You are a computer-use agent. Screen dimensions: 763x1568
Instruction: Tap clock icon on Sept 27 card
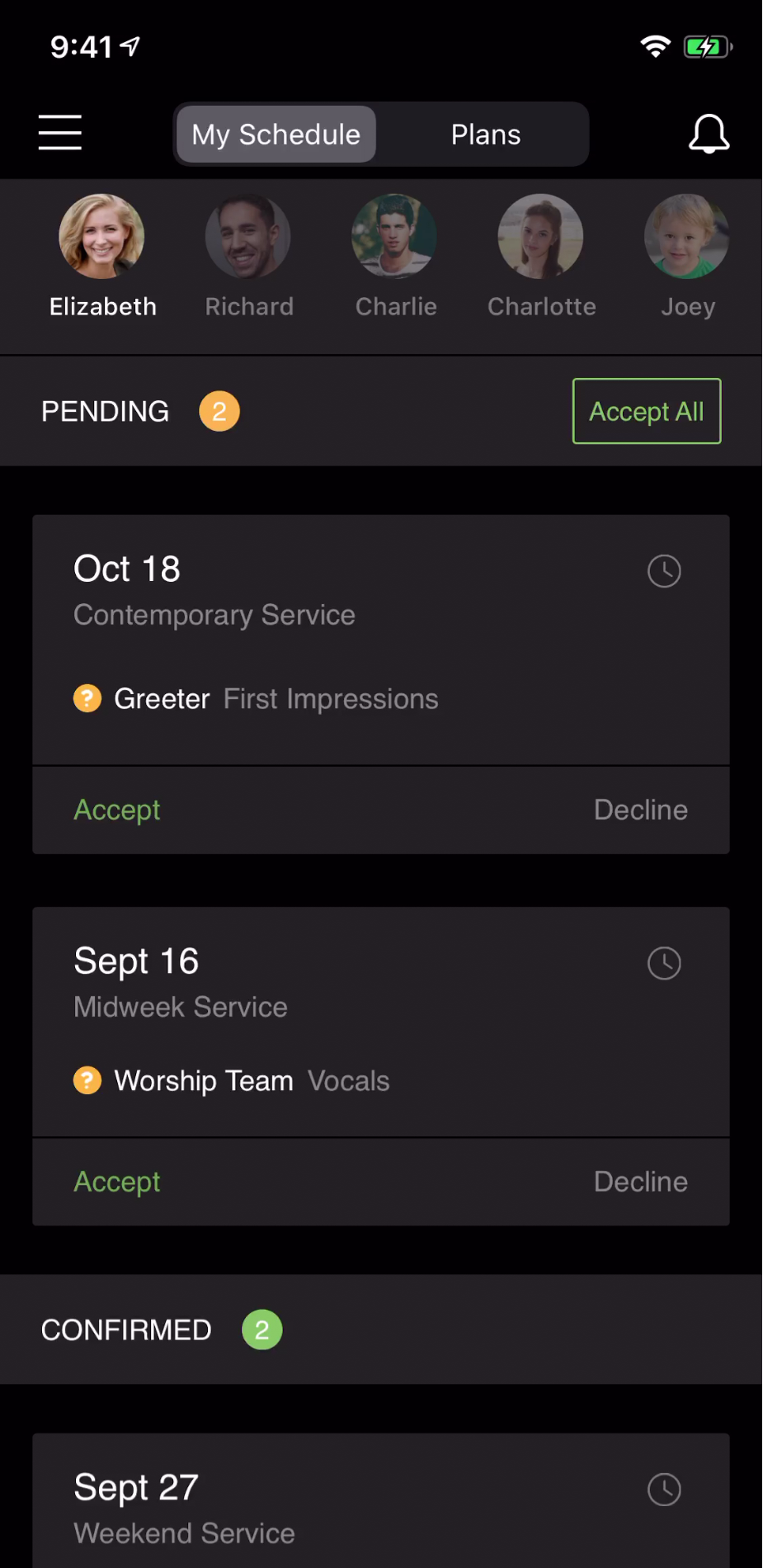click(x=663, y=1489)
